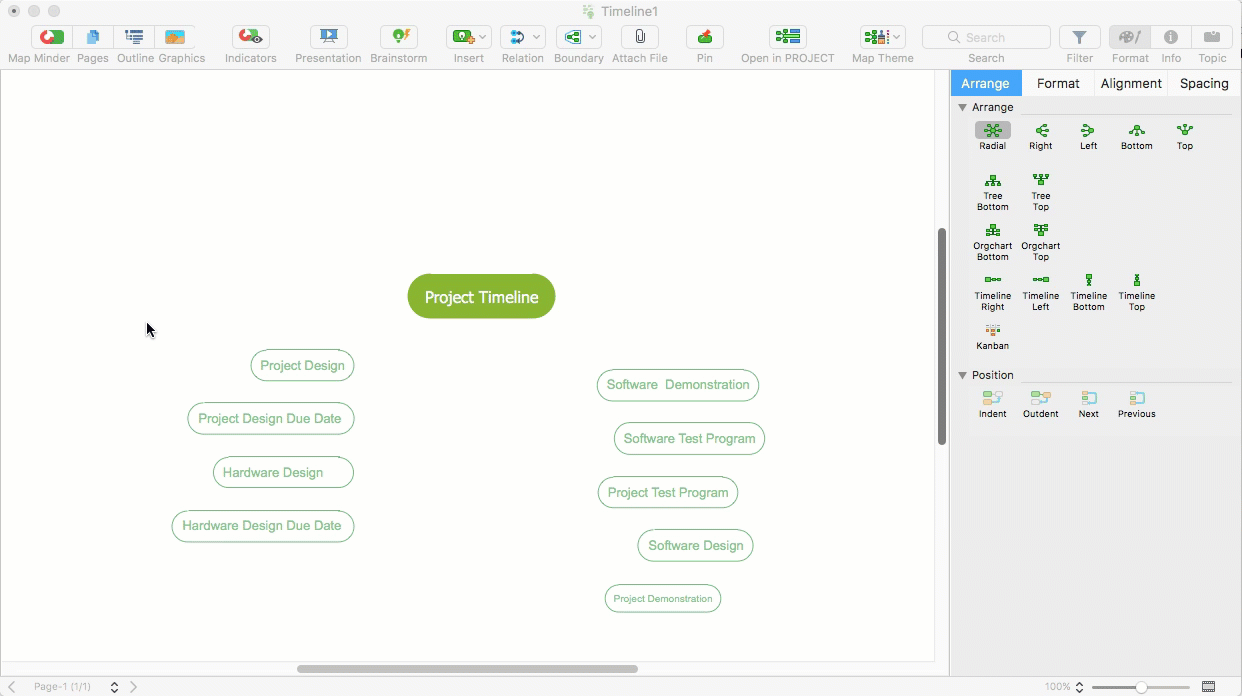
Task: Select Hardware Design Due Date topic
Action: coord(262,525)
